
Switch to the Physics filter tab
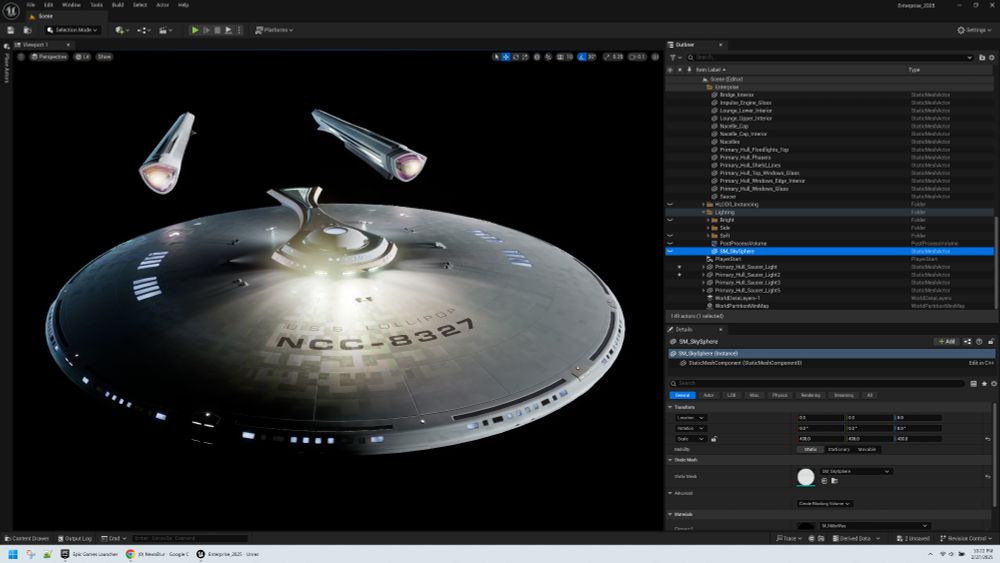pyautogui.click(x=779, y=395)
